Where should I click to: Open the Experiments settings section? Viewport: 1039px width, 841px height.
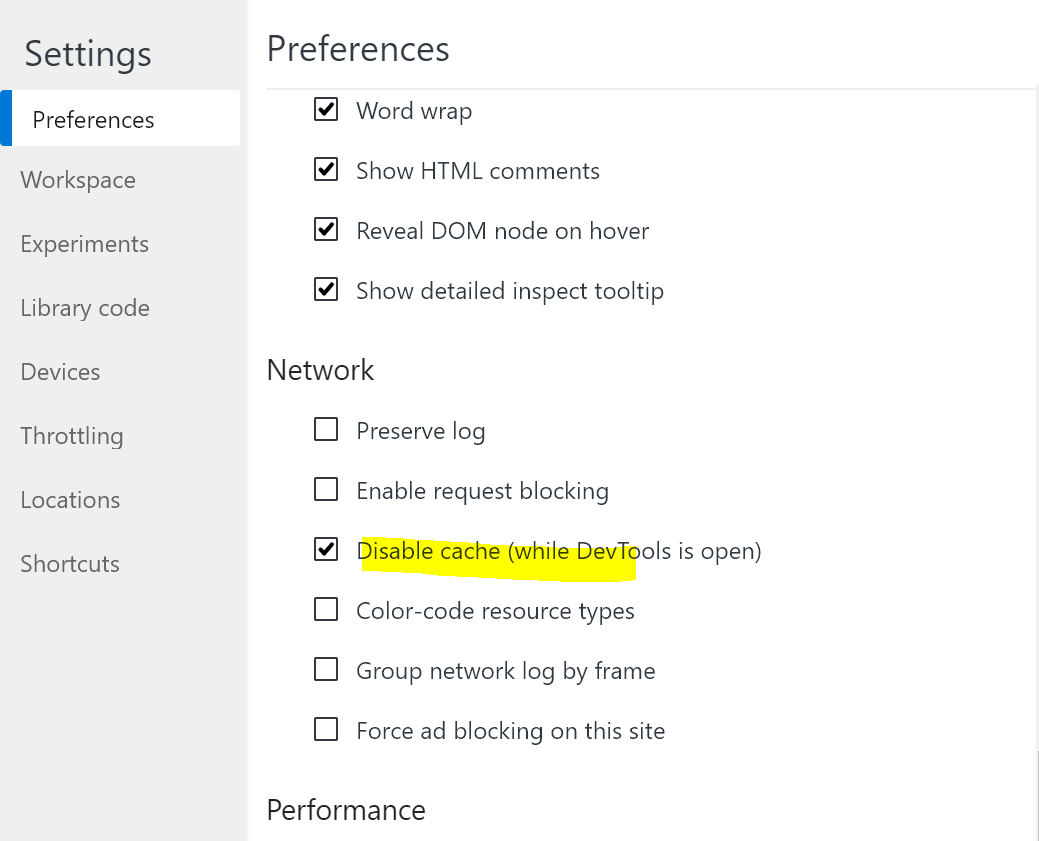click(85, 244)
